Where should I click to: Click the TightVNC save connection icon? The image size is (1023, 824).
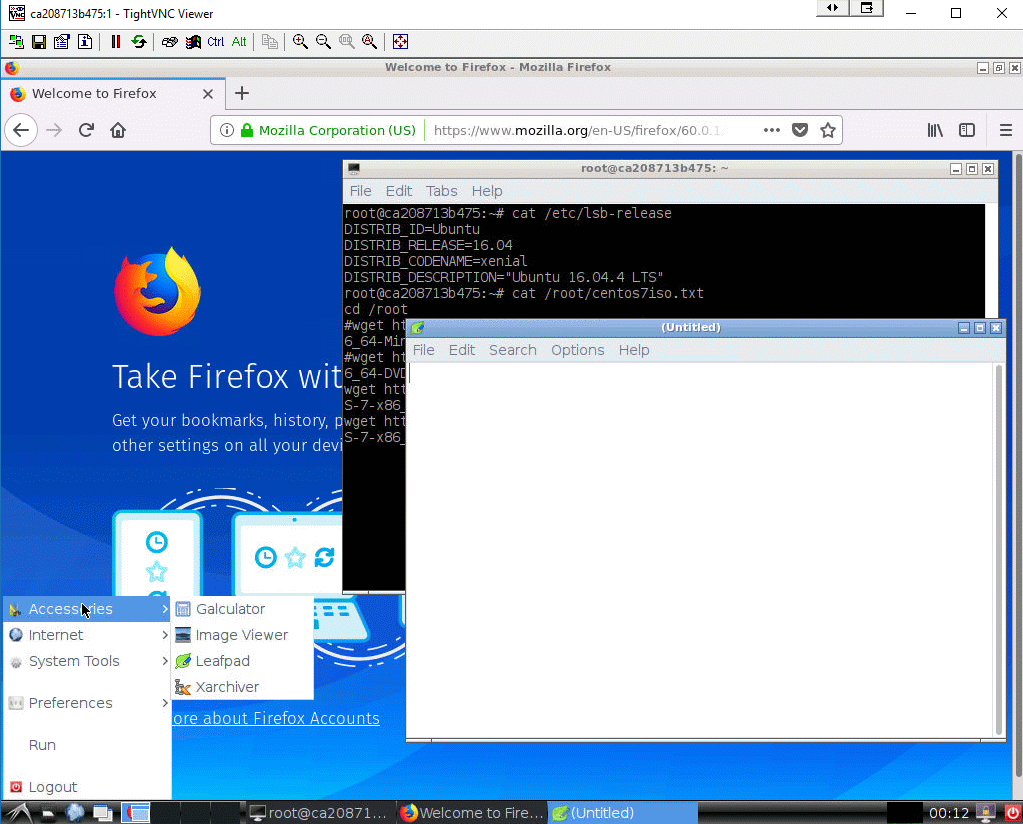pos(39,42)
